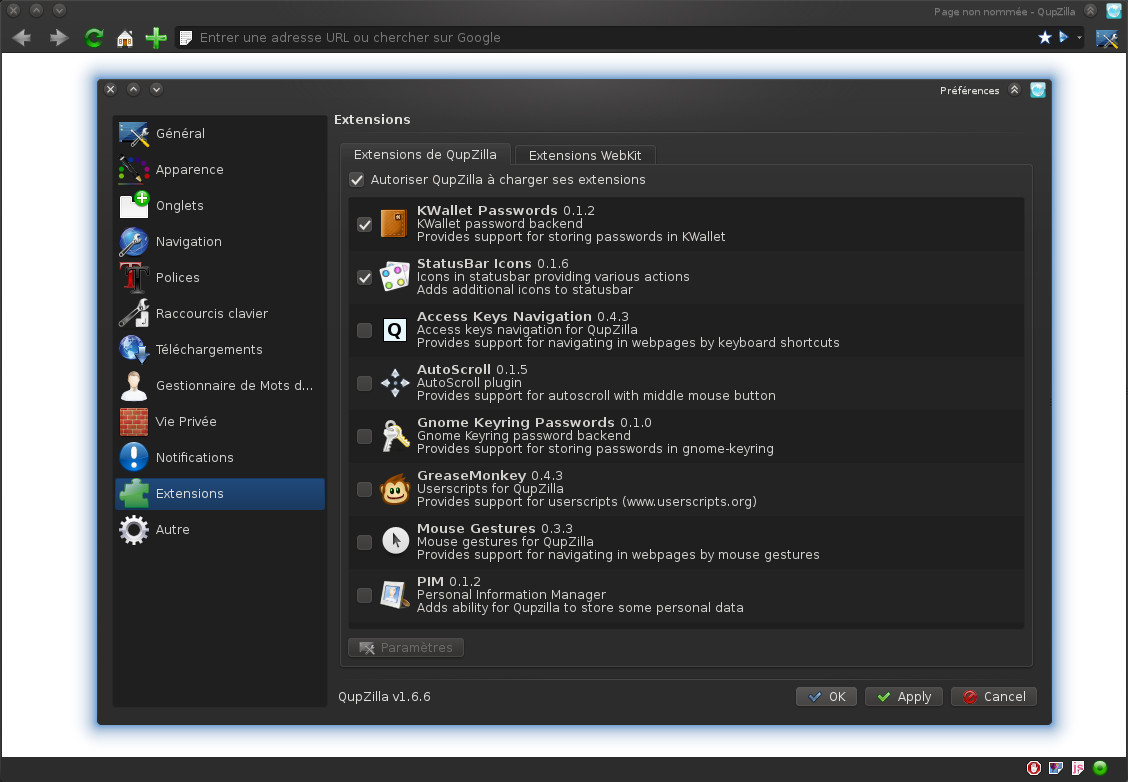Screen dimensions: 1128x782
Task: Click the QupZilla app icon in the main title bar
Action: [x=1114, y=11]
